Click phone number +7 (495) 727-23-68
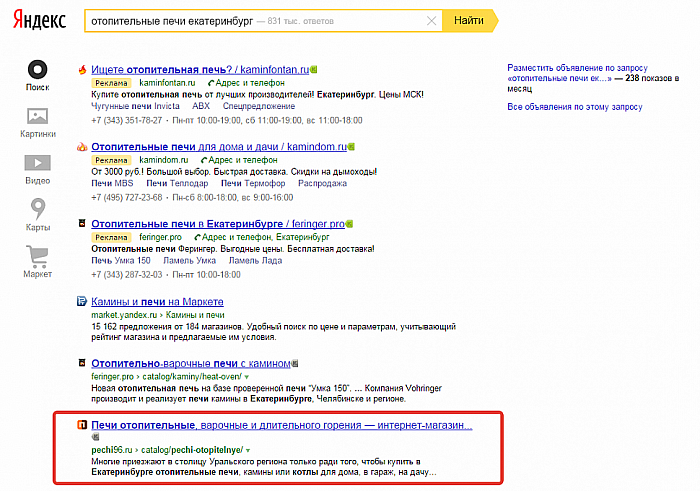The width and height of the screenshot is (700, 491). 126,198
